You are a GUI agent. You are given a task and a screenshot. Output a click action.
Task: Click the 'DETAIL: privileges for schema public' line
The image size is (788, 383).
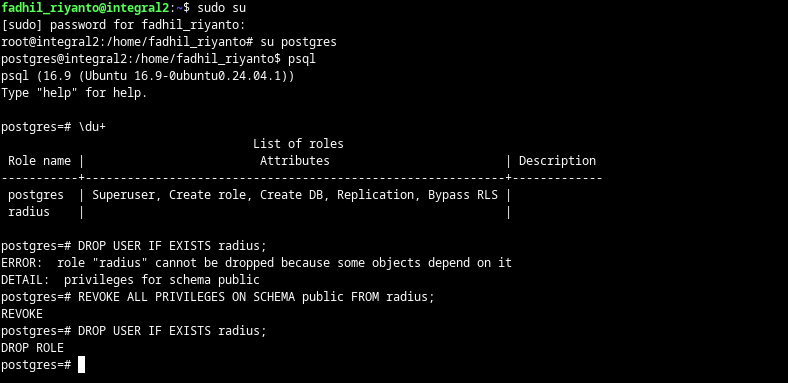coord(130,280)
